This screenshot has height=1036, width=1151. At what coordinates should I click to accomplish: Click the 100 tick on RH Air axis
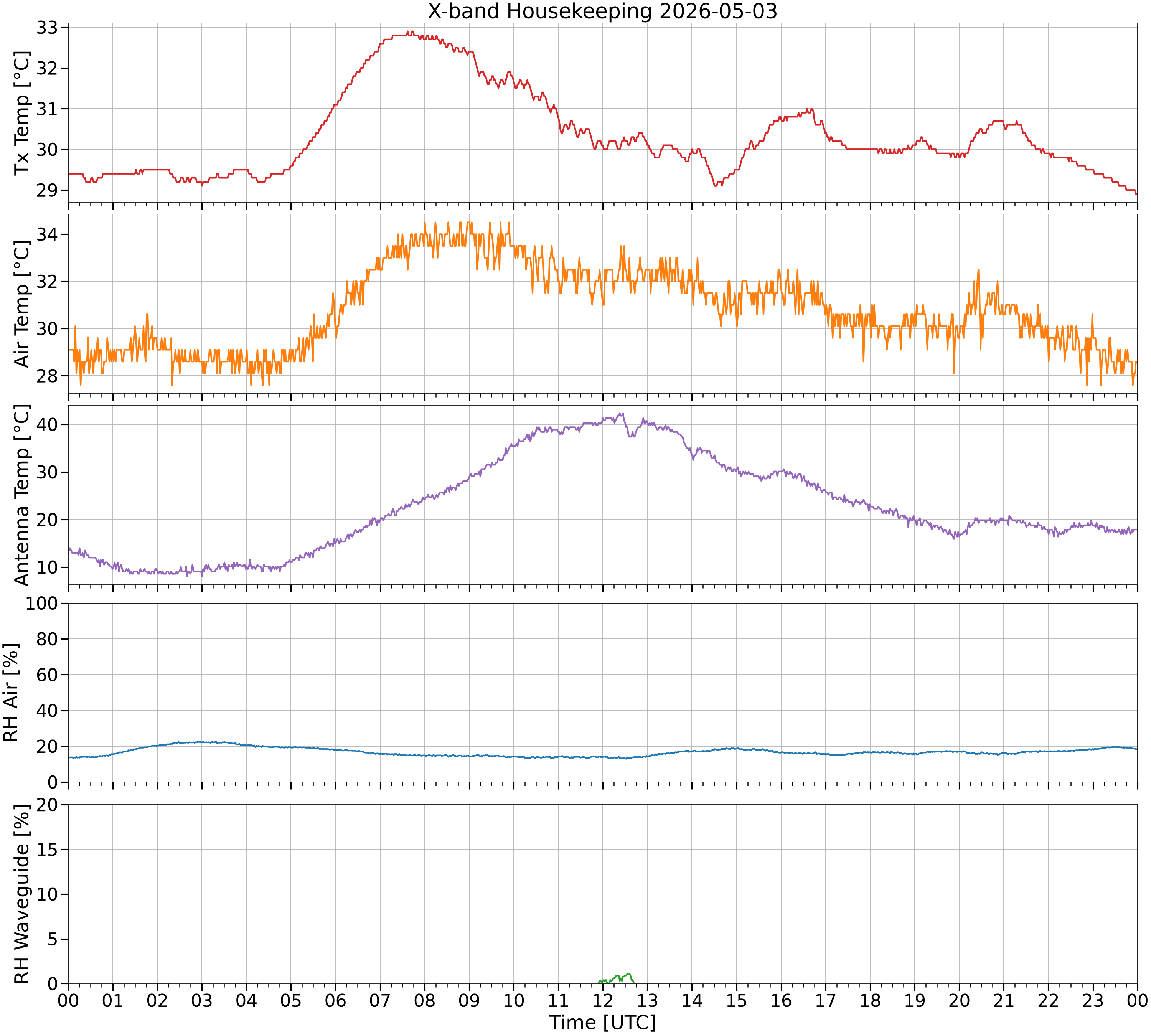(41, 604)
